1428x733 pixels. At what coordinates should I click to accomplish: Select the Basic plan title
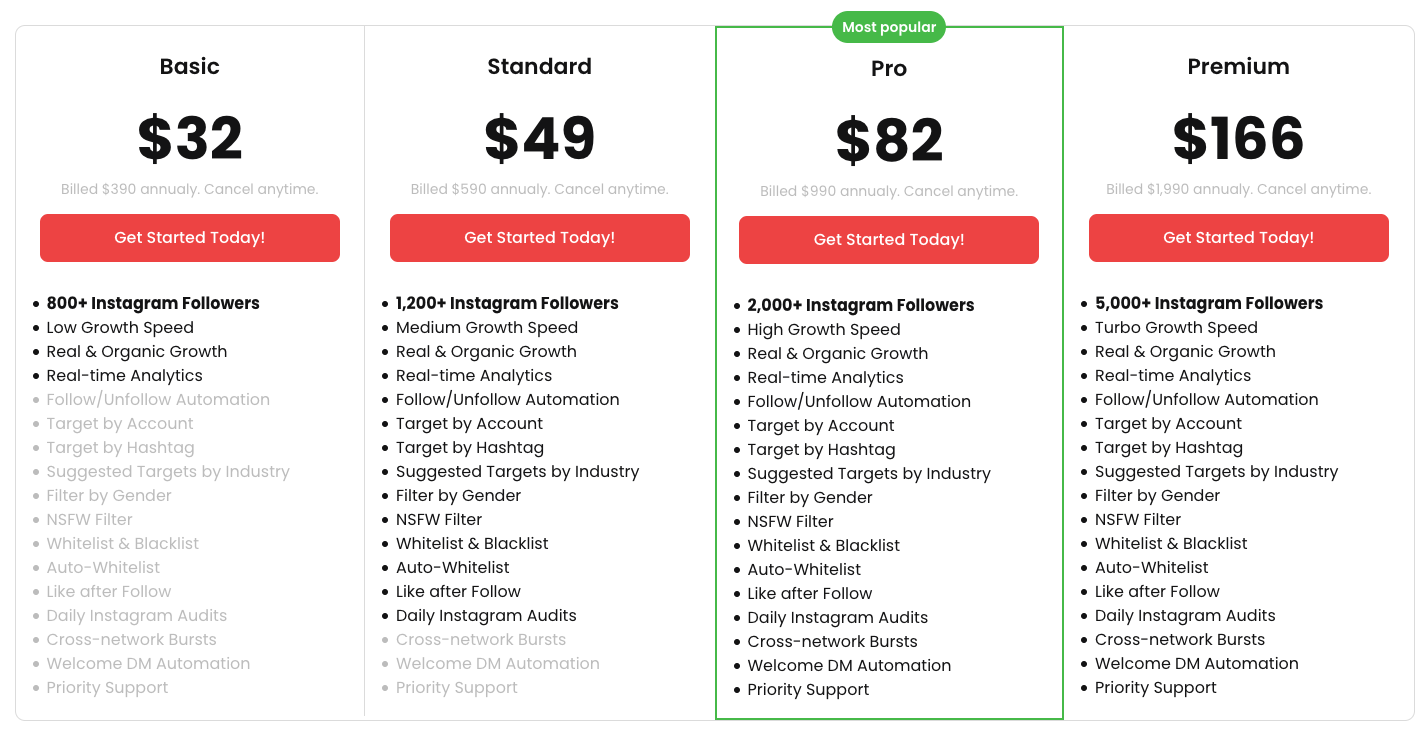(x=190, y=67)
